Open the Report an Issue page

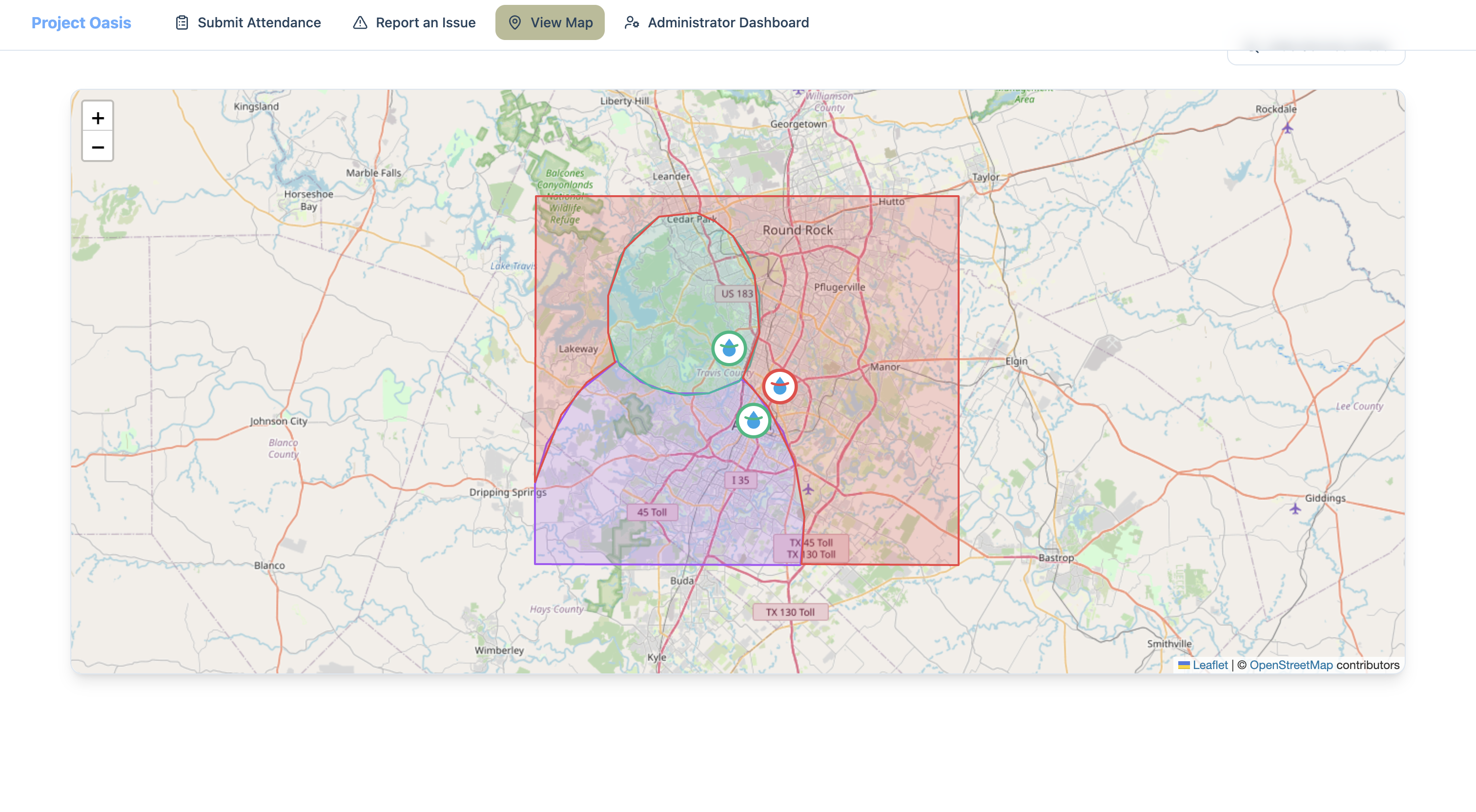(x=425, y=22)
